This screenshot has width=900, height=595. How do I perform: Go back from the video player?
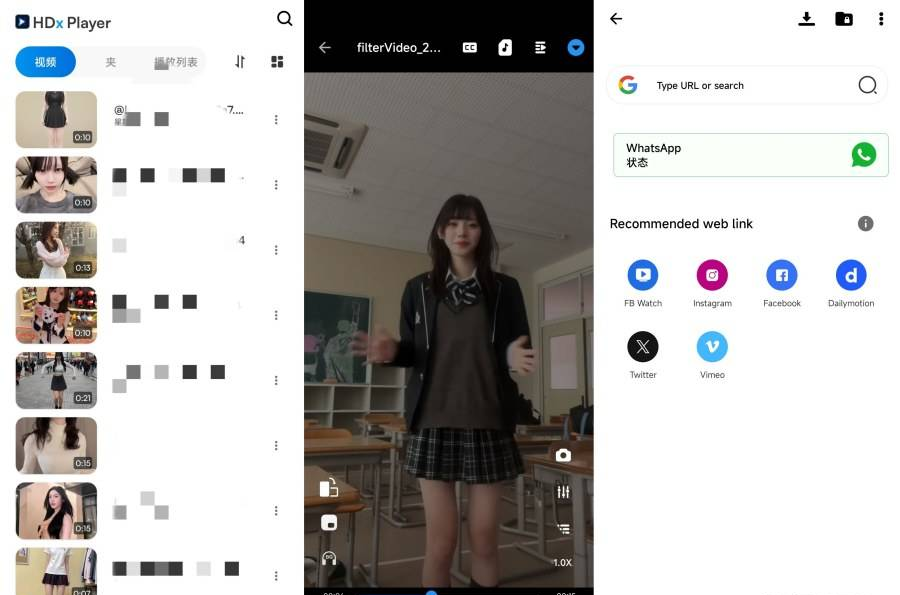point(324,47)
